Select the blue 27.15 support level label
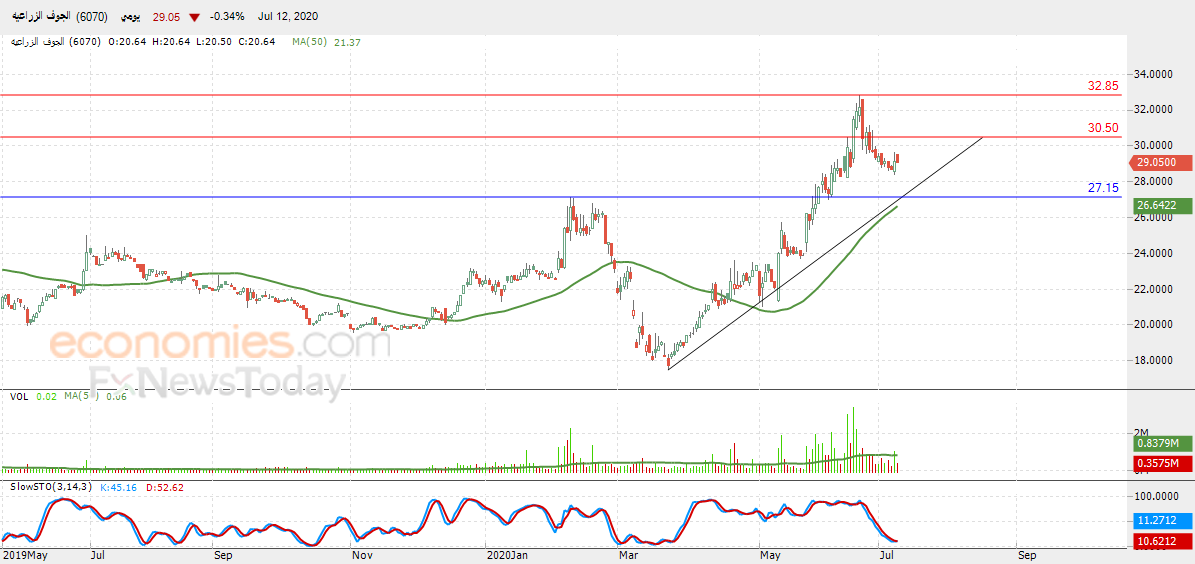Image resolution: width=1195 pixels, height=564 pixels. click(x=1103, y=188)
